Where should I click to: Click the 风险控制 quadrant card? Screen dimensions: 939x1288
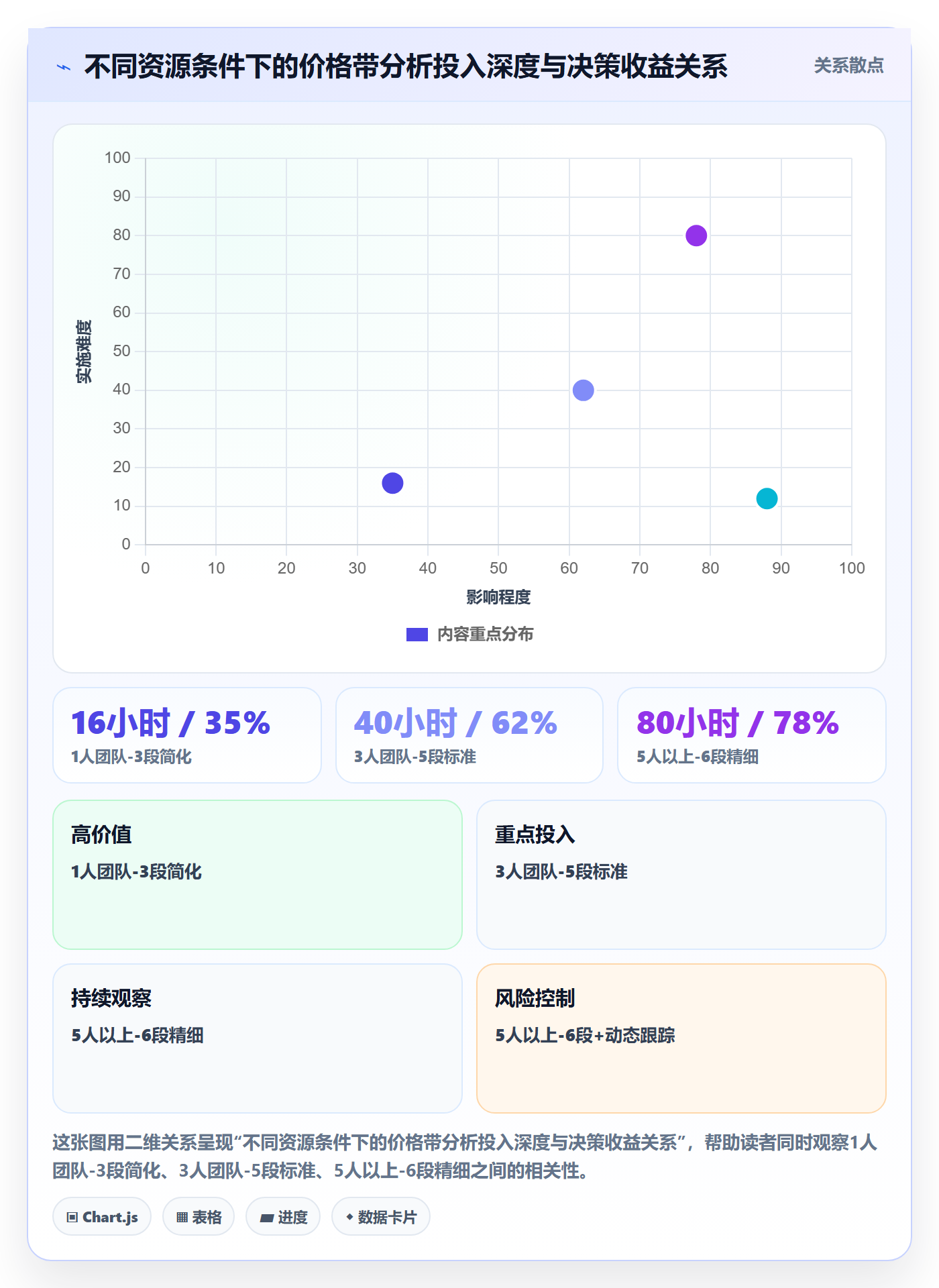click(681, 1038)
